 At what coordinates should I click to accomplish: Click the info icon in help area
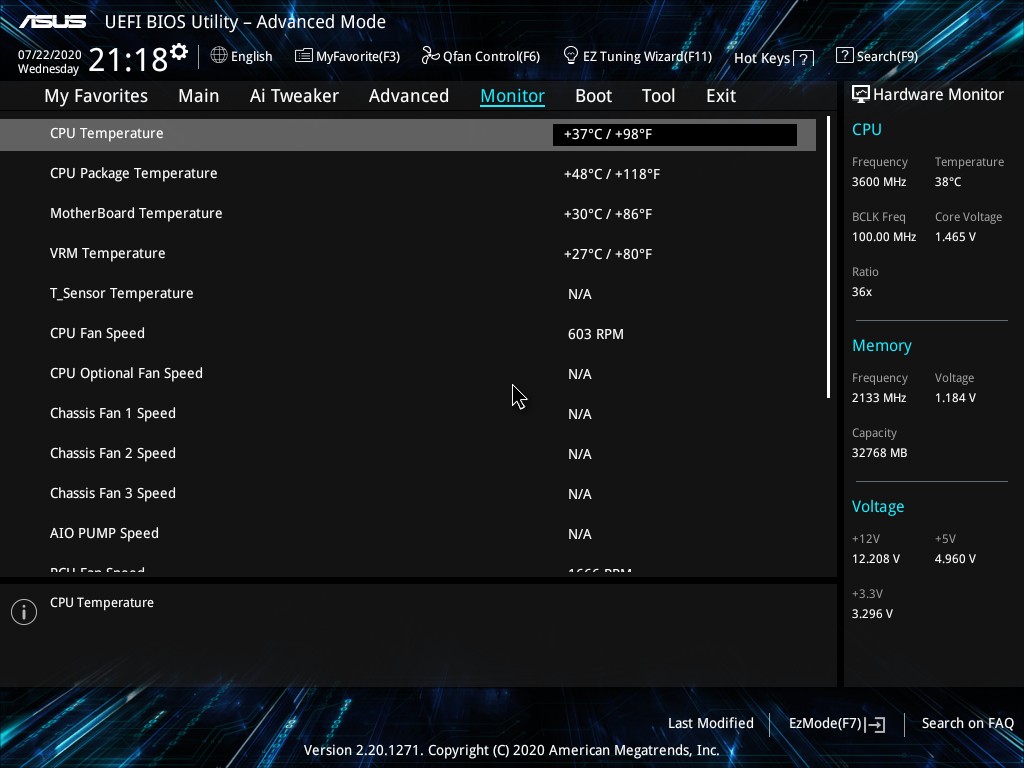point(24,612)
